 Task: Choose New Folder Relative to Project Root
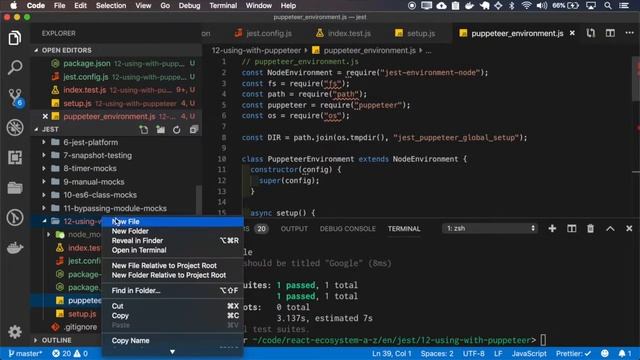pyautogui.click(x=172, y=276)
